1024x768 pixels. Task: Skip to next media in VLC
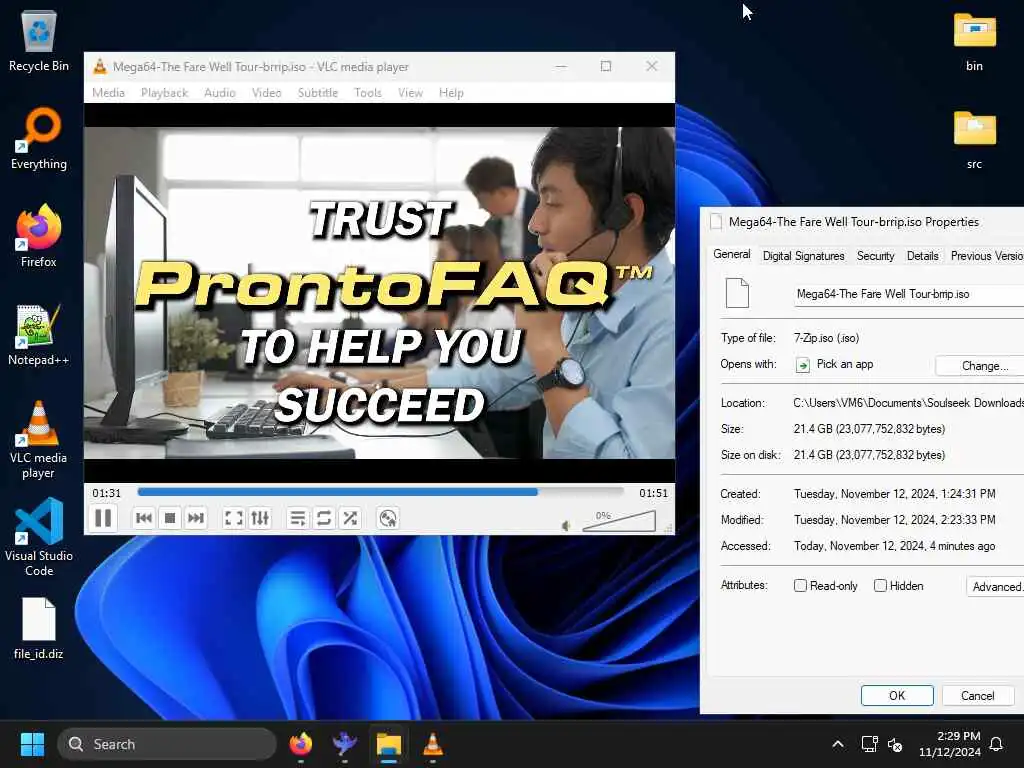pos(196,519)
